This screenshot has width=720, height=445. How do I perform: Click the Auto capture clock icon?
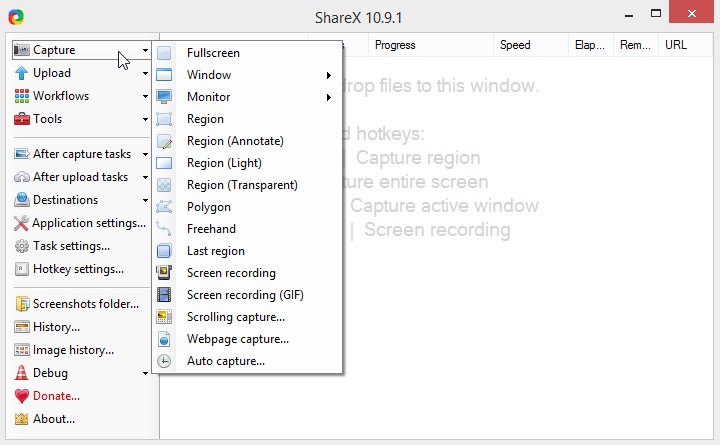click(164, 361)
